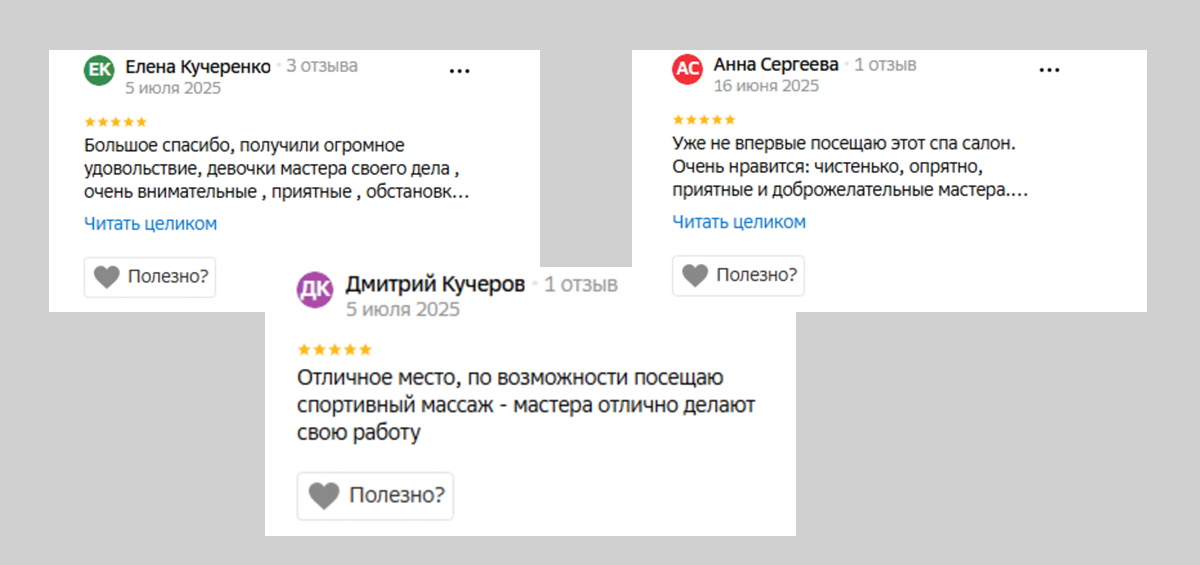Open three-dot menu on Анна Сергеева's review

tap(1049, 70)
